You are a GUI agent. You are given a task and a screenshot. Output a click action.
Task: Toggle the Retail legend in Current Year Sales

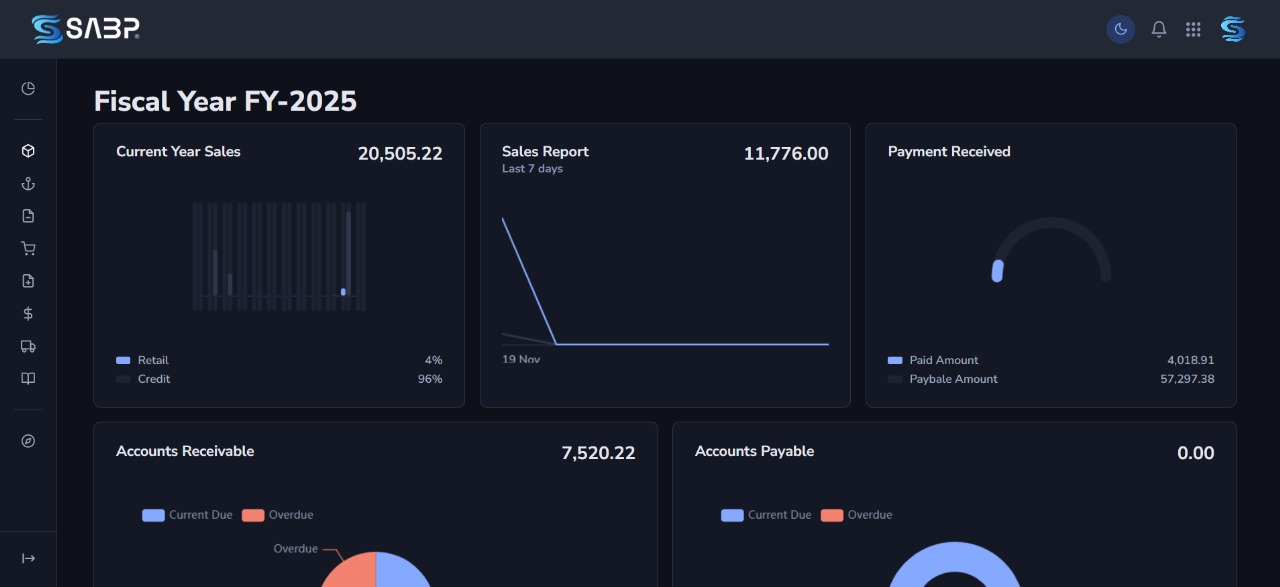143,360
